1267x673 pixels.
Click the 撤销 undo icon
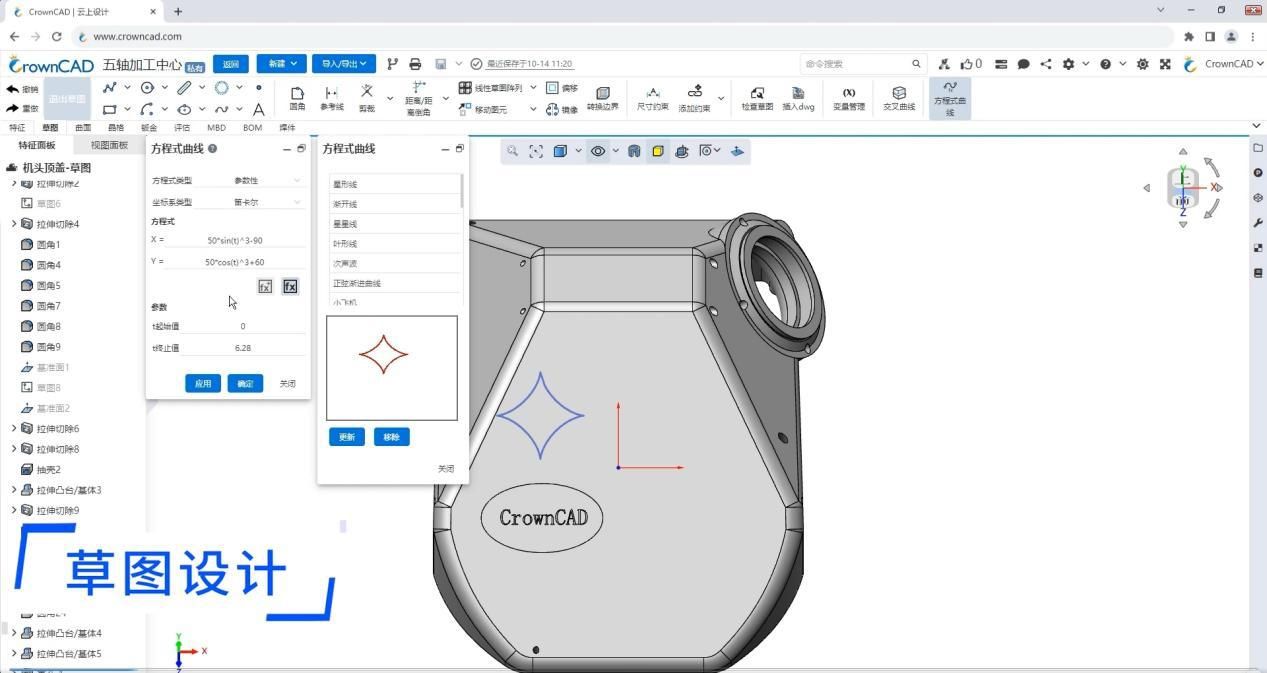22,89
